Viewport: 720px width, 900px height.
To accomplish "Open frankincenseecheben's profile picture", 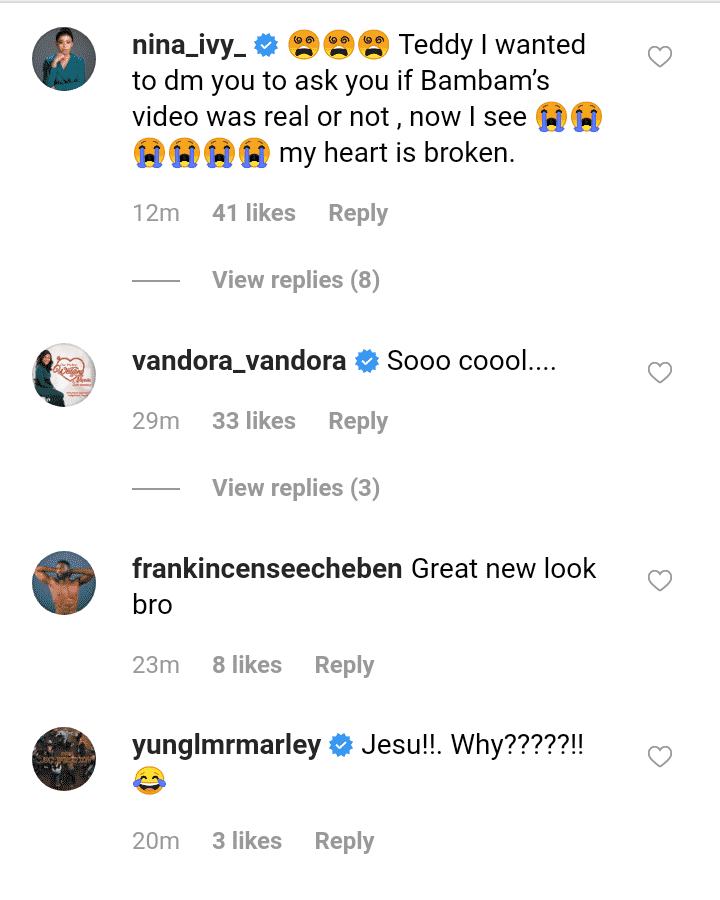I will tap(64, 583).
